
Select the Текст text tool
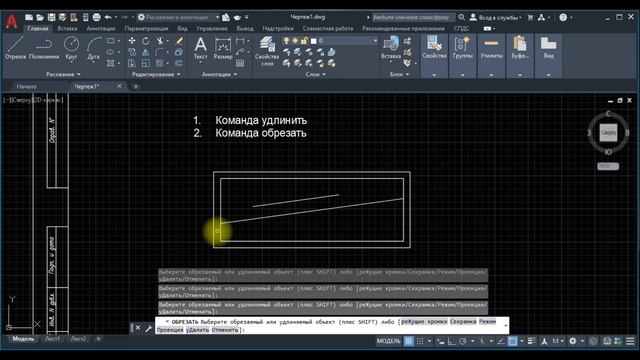tap(200, 48)
